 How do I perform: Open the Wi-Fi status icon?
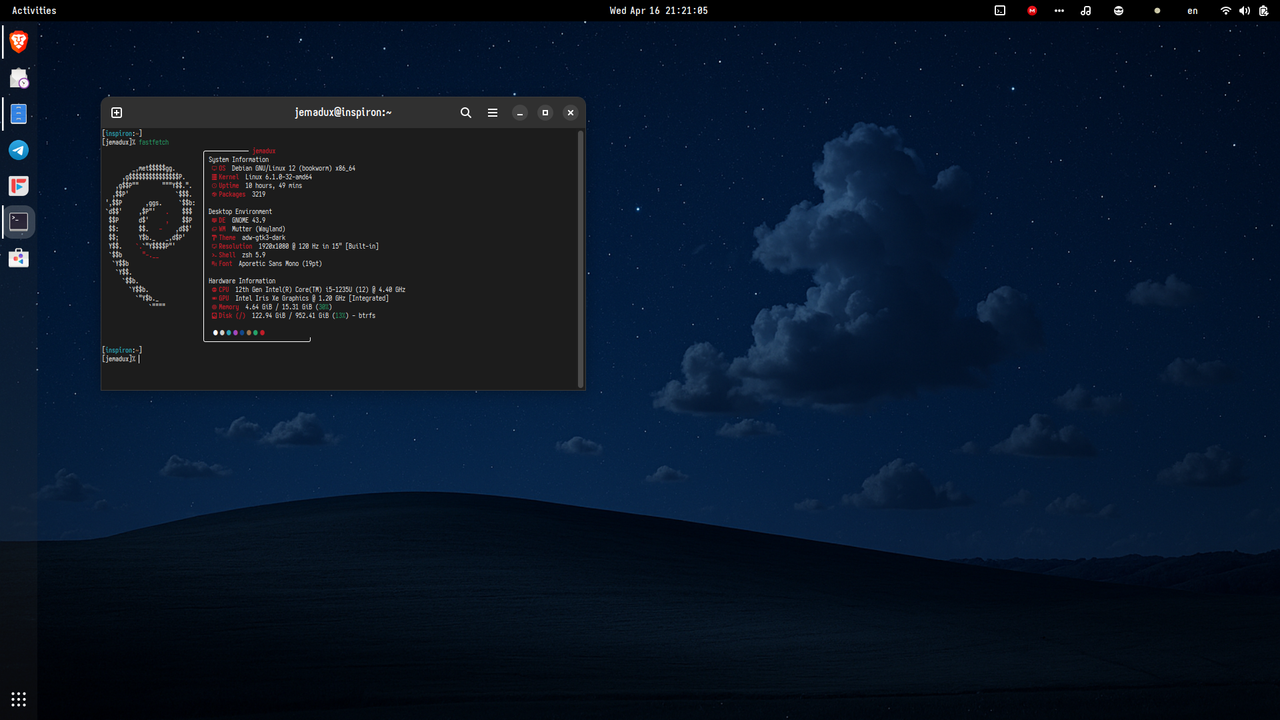click(x=1225, y=10)
